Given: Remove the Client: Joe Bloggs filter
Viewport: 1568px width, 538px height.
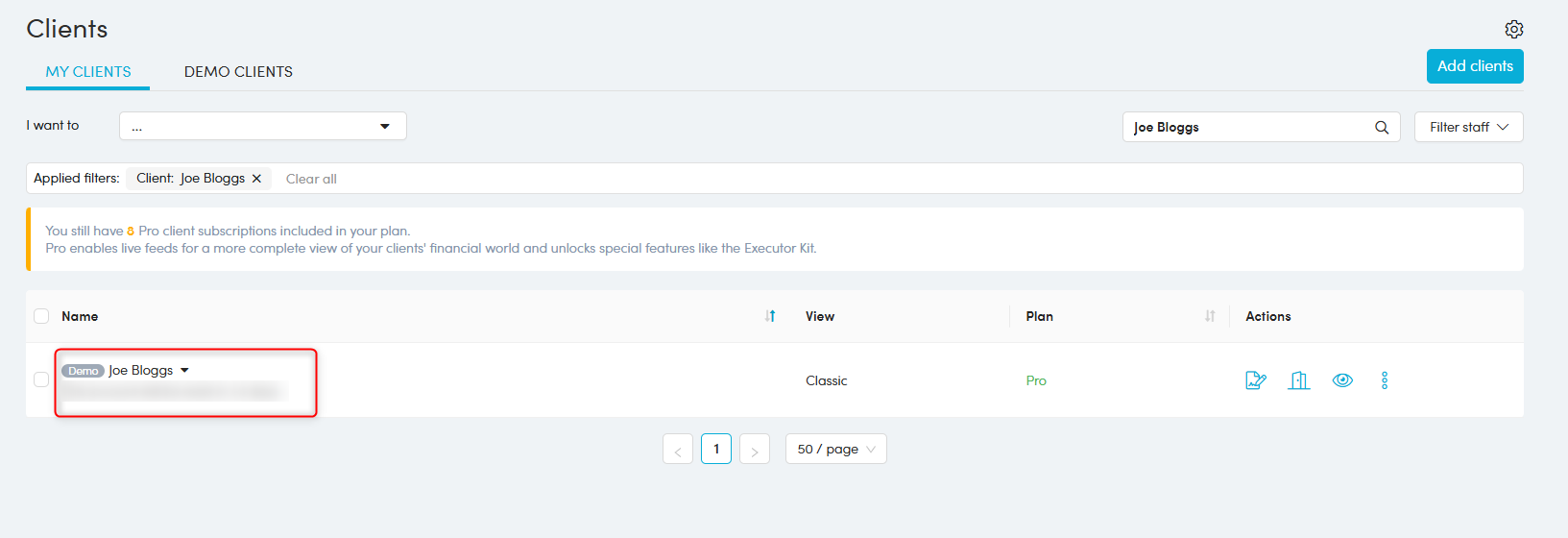Looking at the screenshot, I should click(256, 179).
